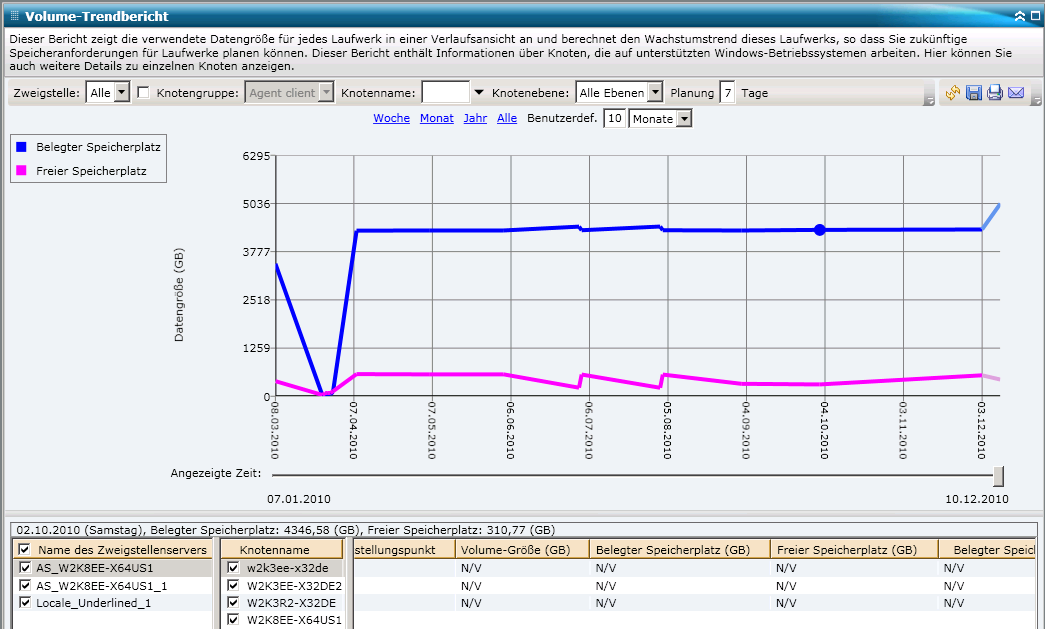Open the Zweigstelle dropdown

point(122,93)
